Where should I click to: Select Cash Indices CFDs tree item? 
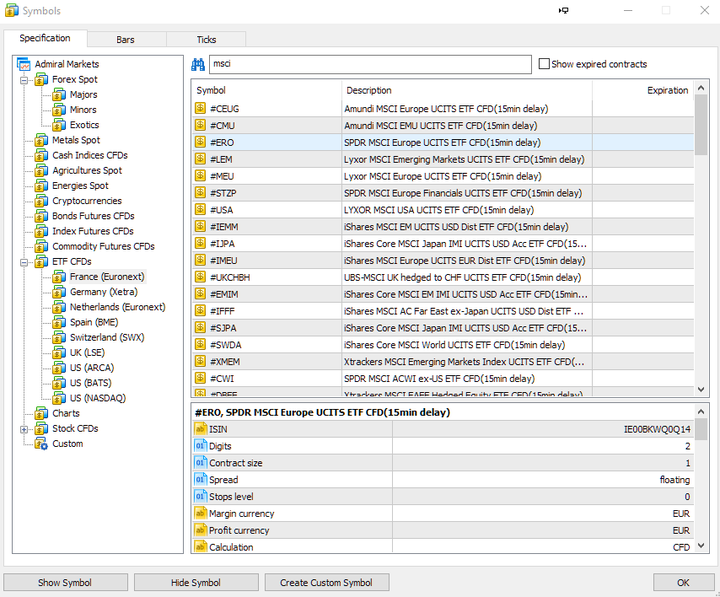[90, 156]
